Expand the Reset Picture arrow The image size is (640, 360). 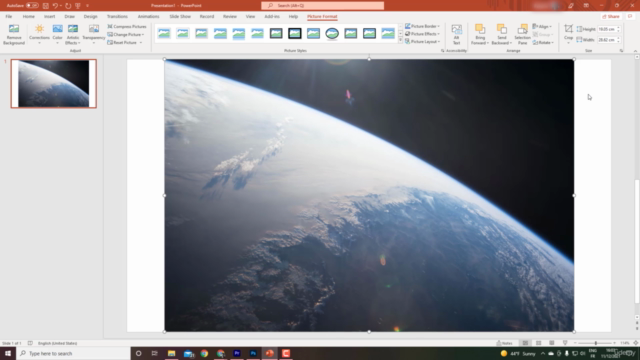coord(141,42)
